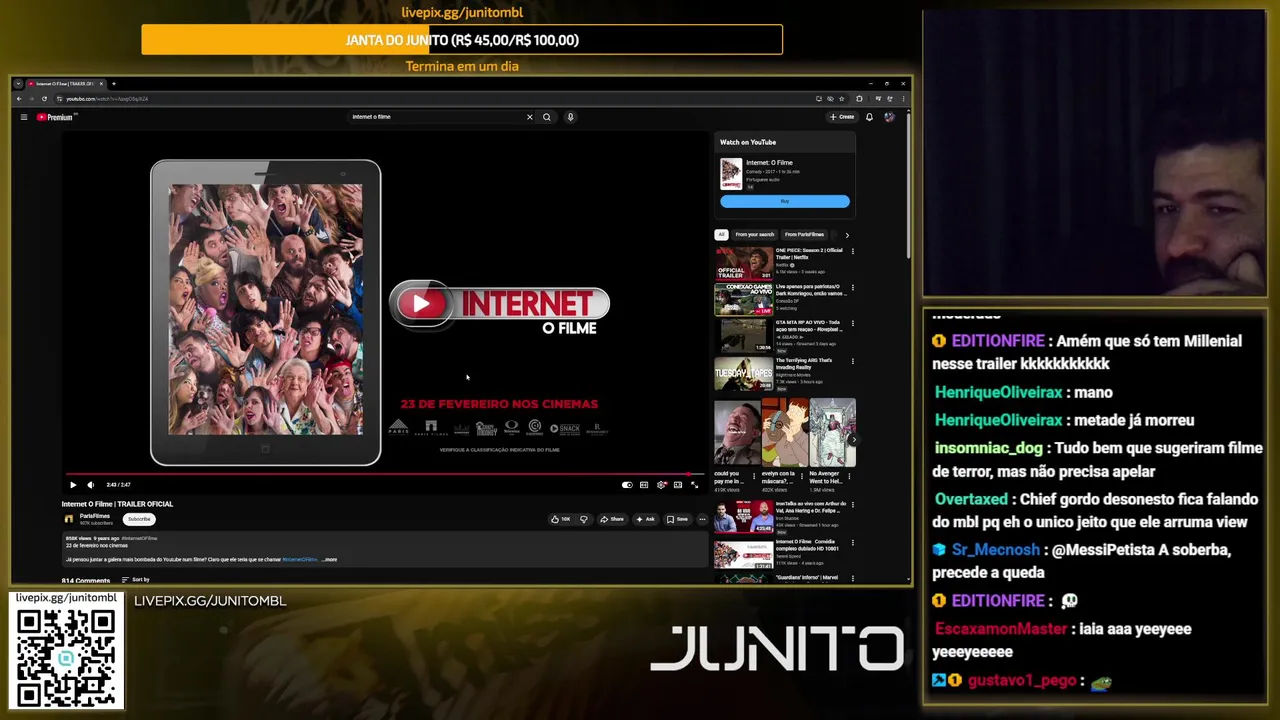Open the comments Sort by dropdown
This screenshot has width=1280, height=720.
click(136, 580)
